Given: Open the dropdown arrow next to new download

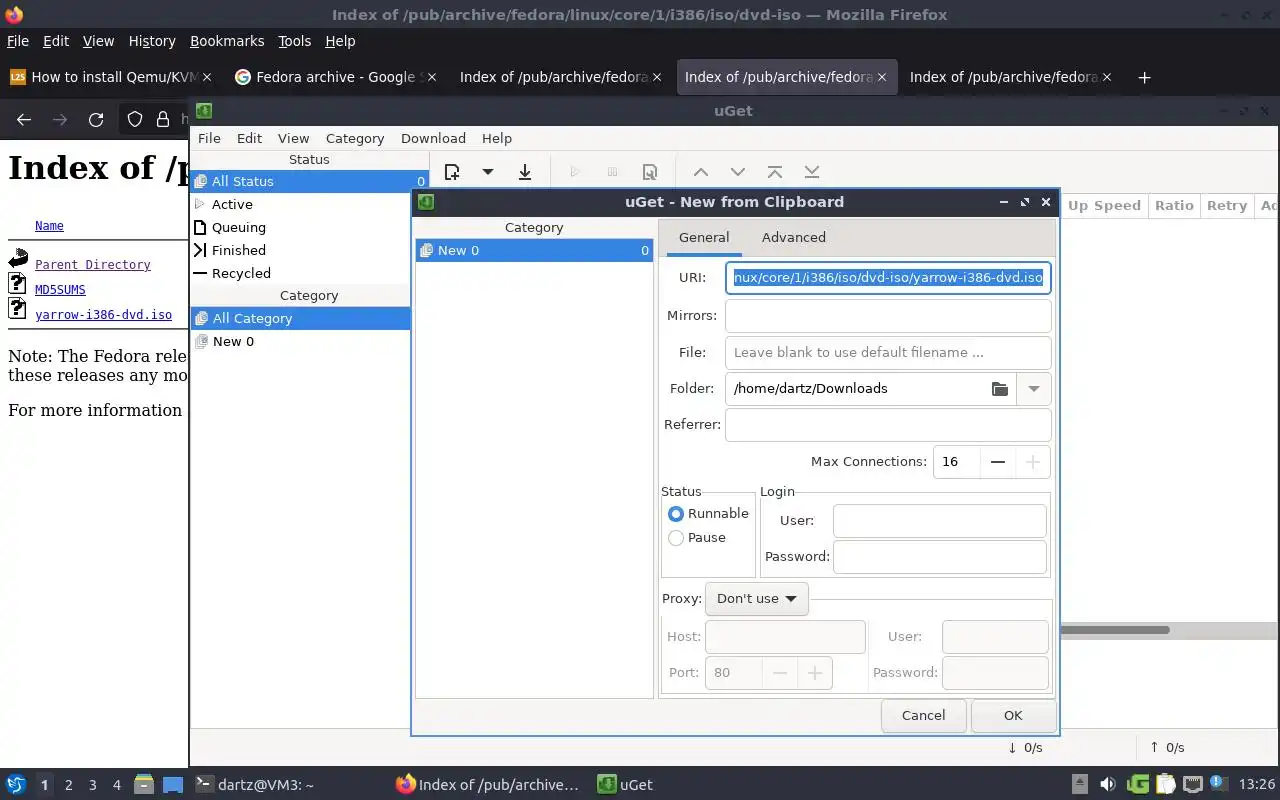Looking at the screenshot, I should pyautogui.click(x=488, y=172).
